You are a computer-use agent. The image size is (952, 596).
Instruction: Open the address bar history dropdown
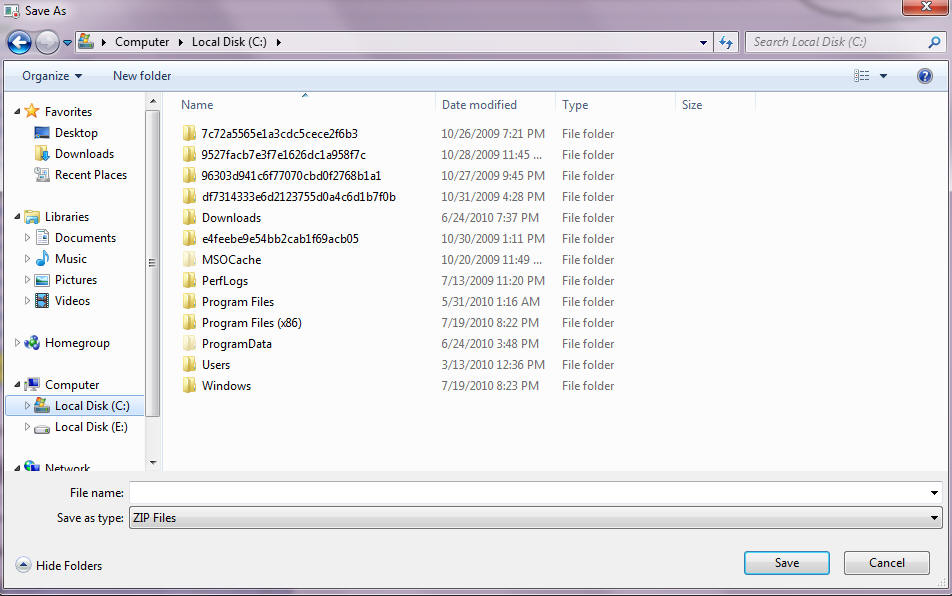[703, 42]
